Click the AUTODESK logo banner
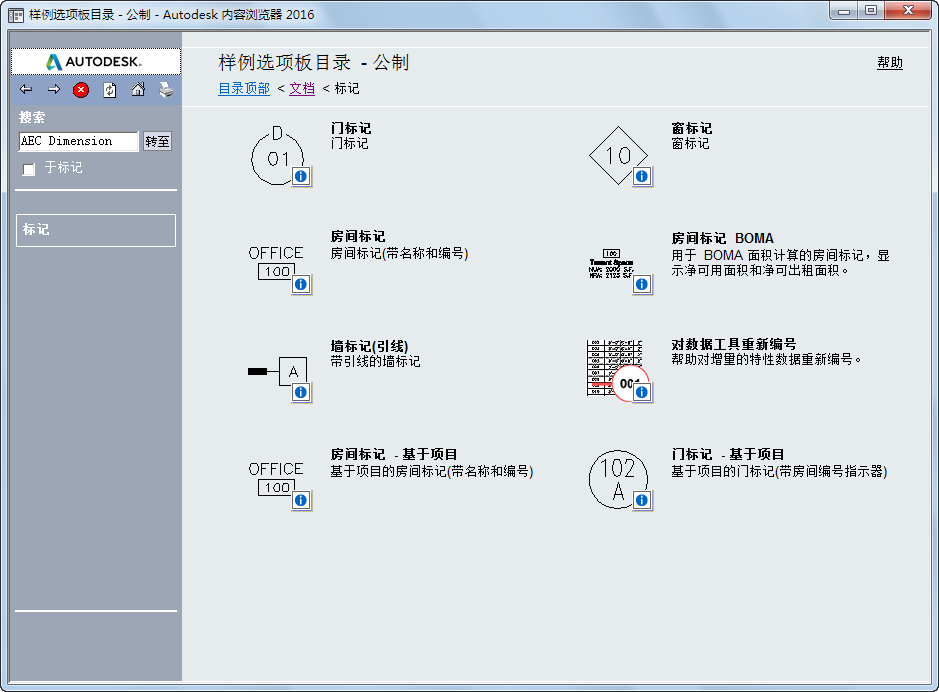The width and height of the screenshot is (939, 692). click(x=96, y=61)
